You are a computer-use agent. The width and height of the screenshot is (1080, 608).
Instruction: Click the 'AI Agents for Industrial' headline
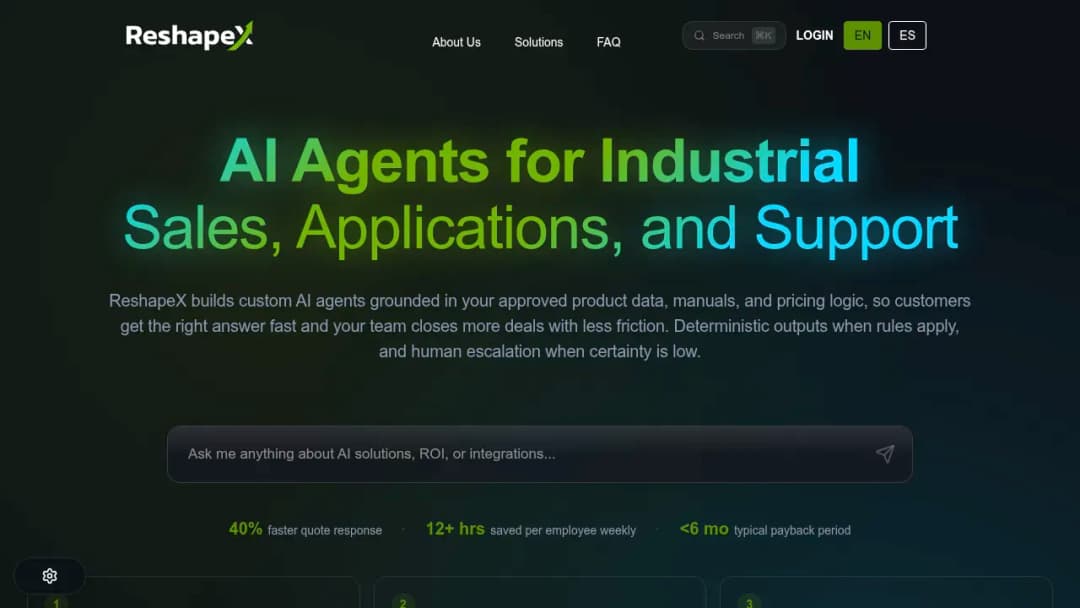(539, 161)
